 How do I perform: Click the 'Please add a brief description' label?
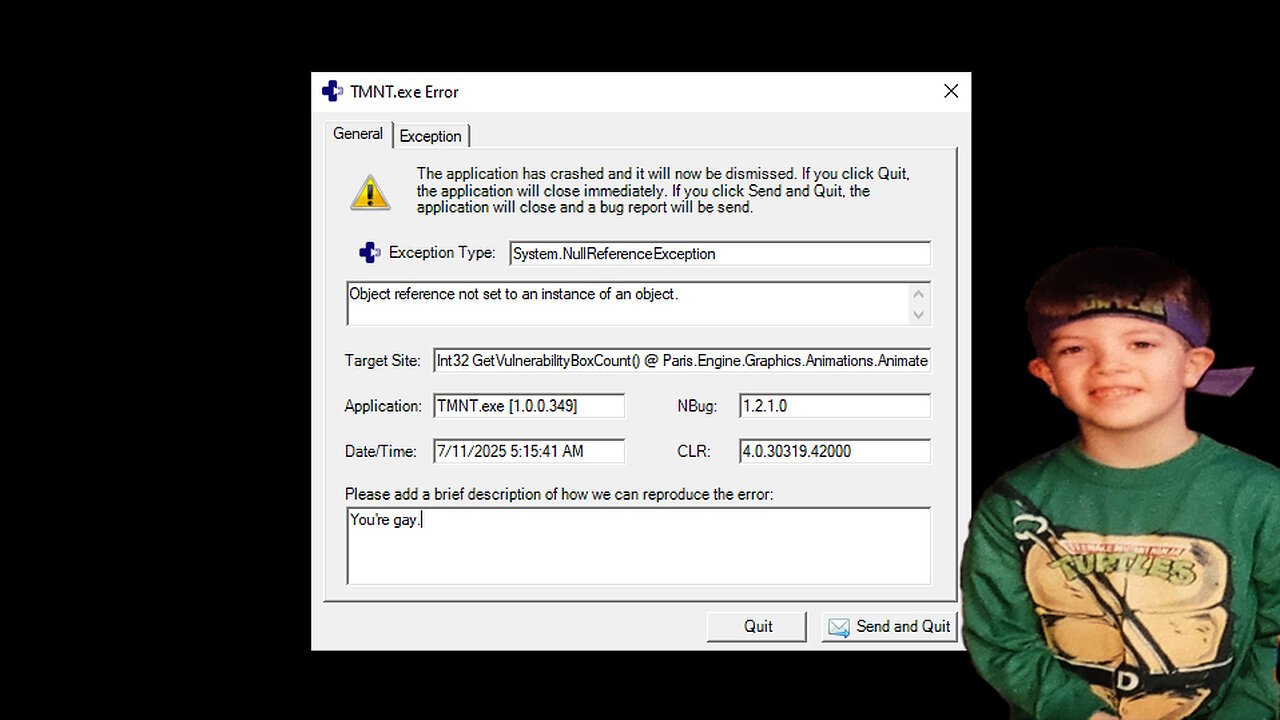point(559,494)
